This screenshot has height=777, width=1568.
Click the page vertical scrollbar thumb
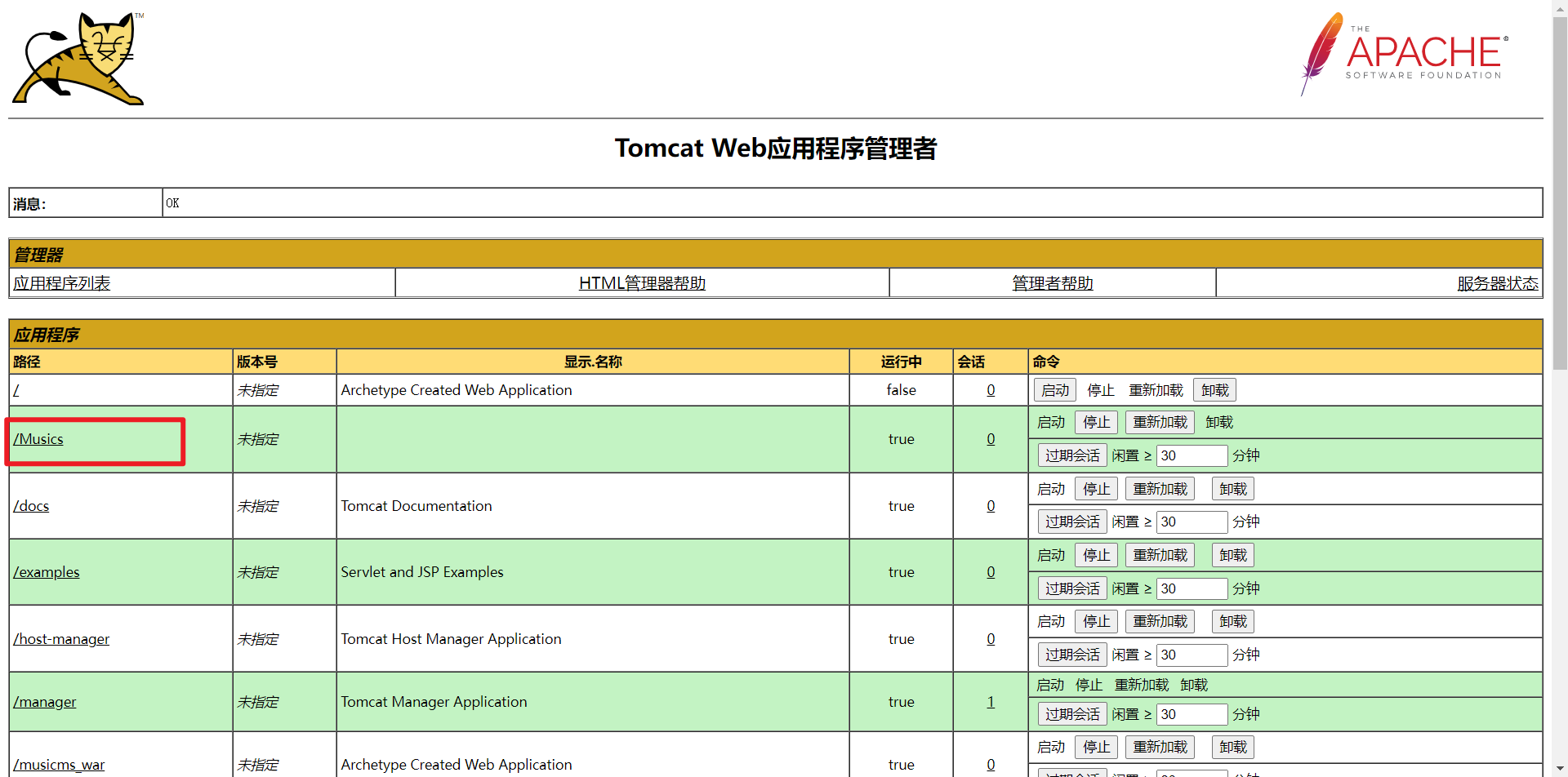[1560, 193]
